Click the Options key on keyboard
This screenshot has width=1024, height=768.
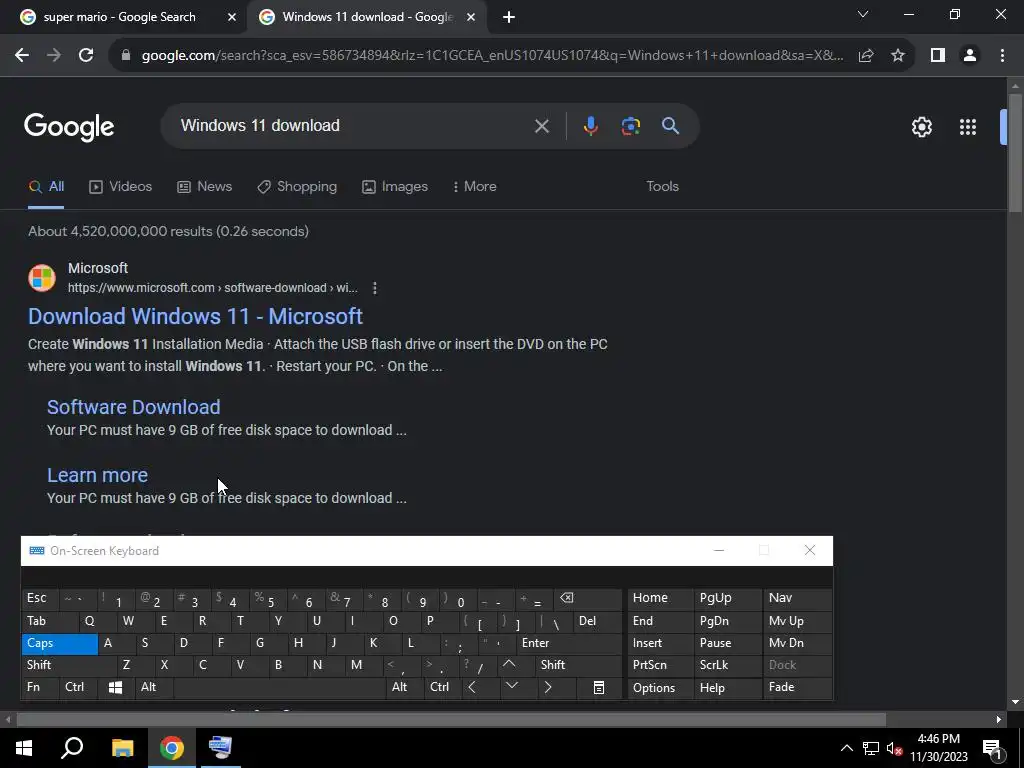pos(660,688)
